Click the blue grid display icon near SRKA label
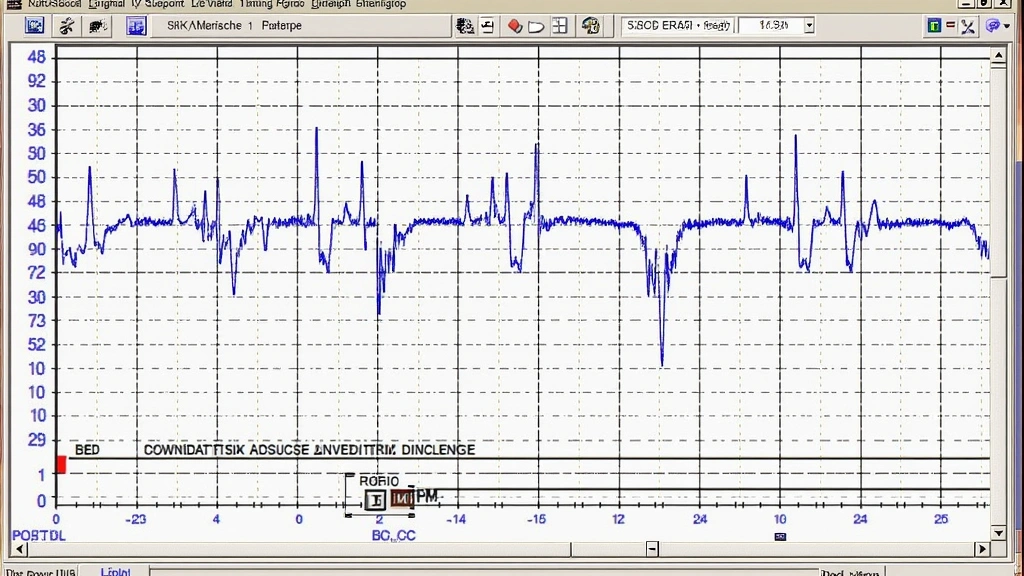Viewport: 1024px width, 576px height. (x=137, y=25)
